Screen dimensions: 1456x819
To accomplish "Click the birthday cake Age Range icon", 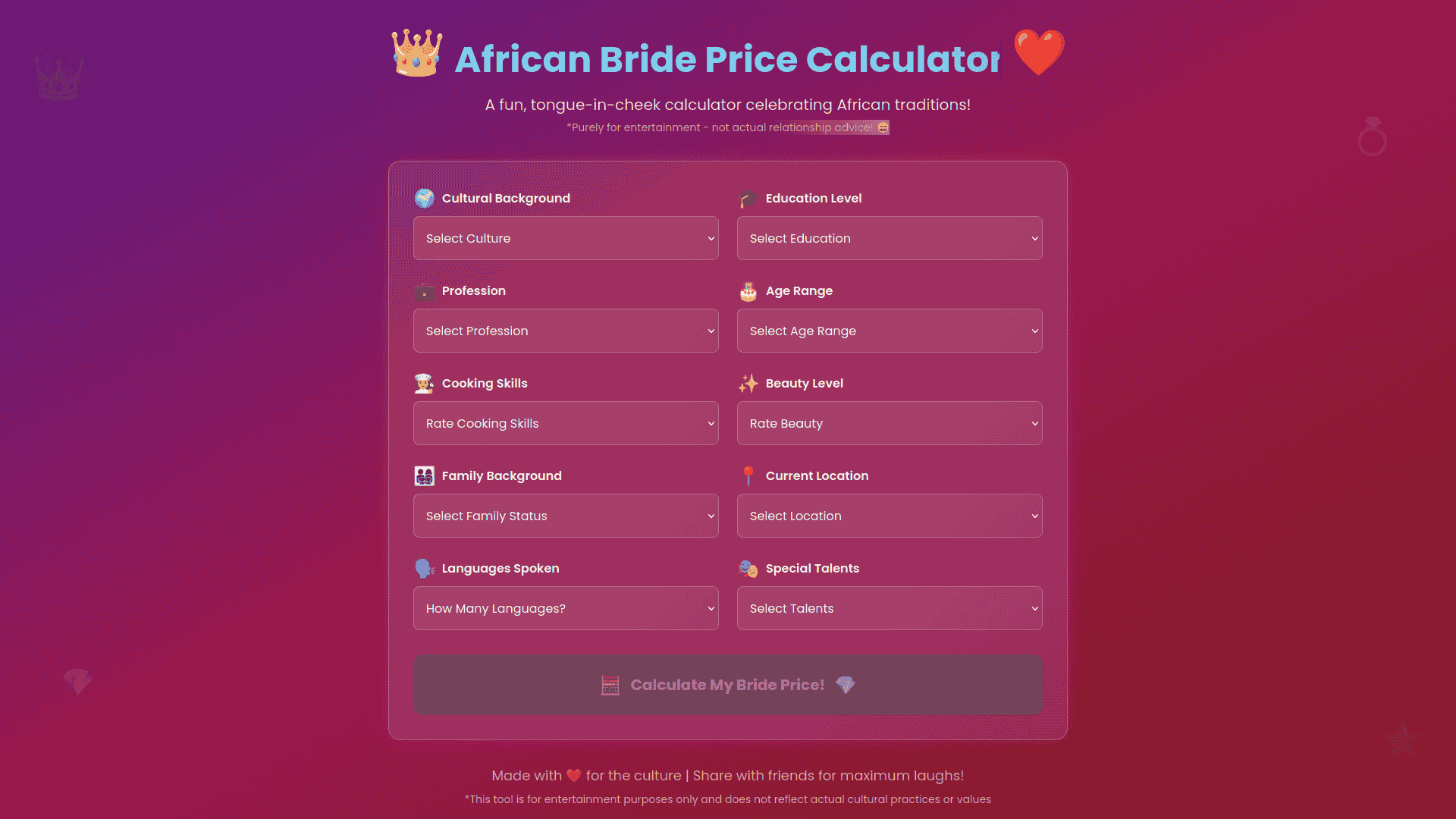I will pos(748,291).
